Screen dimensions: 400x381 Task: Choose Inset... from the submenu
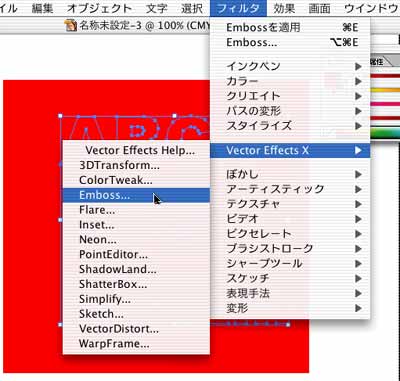136,225
